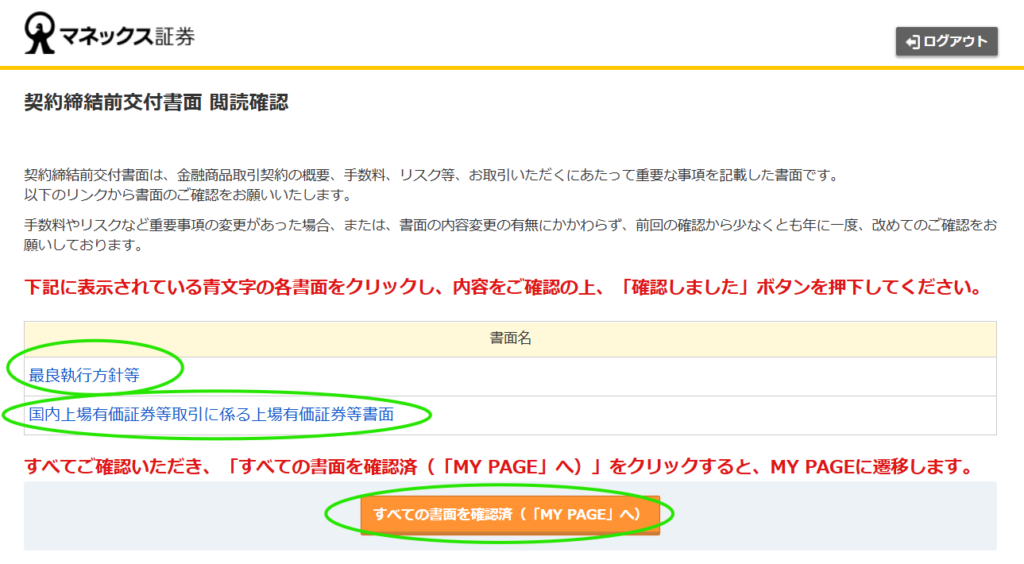Select the 書面名 table header cell
The height and width of the screenshot is (564, 1024).
coord(510,339)
